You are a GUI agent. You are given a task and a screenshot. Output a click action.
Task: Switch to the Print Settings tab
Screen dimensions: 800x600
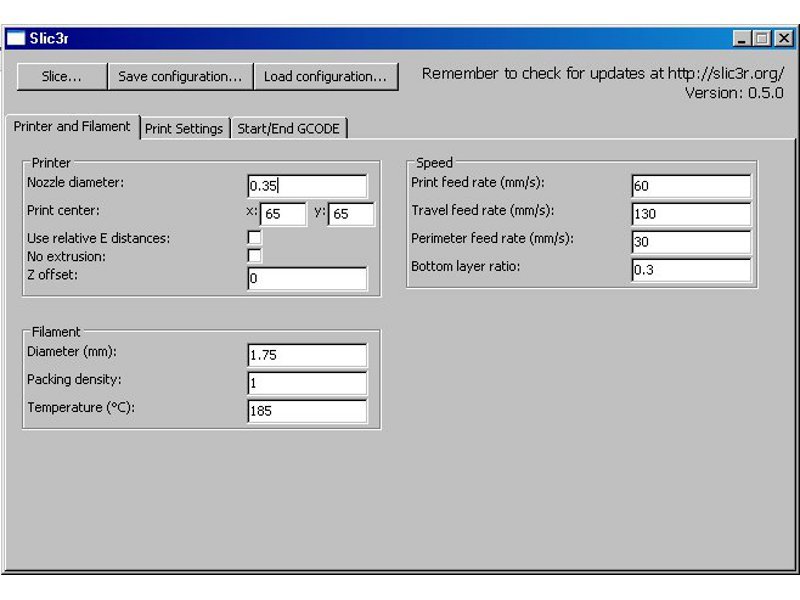(x=184, y=129)
